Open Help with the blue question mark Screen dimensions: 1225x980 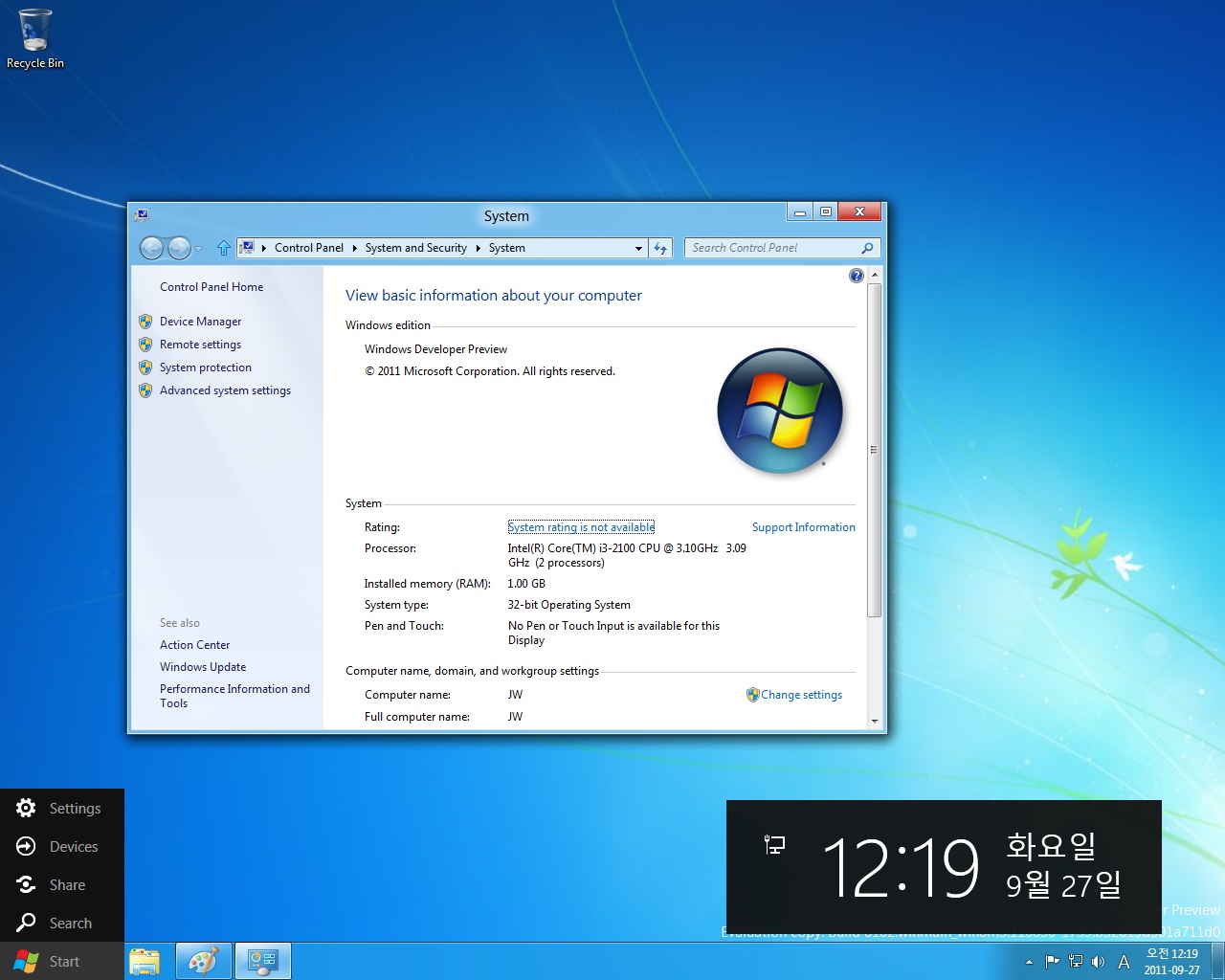click(857, 276)
